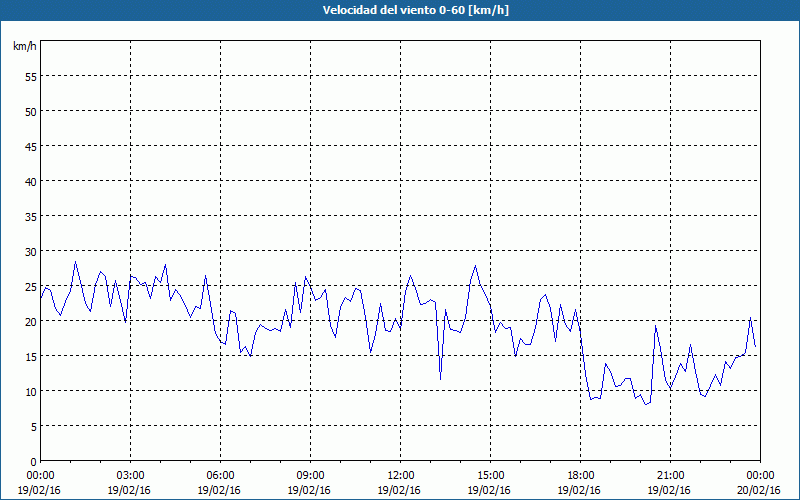The height and width of the screenshot is (500, 800).
Task: Click the 30 y-axis value
Action: (x=31, y=252)
